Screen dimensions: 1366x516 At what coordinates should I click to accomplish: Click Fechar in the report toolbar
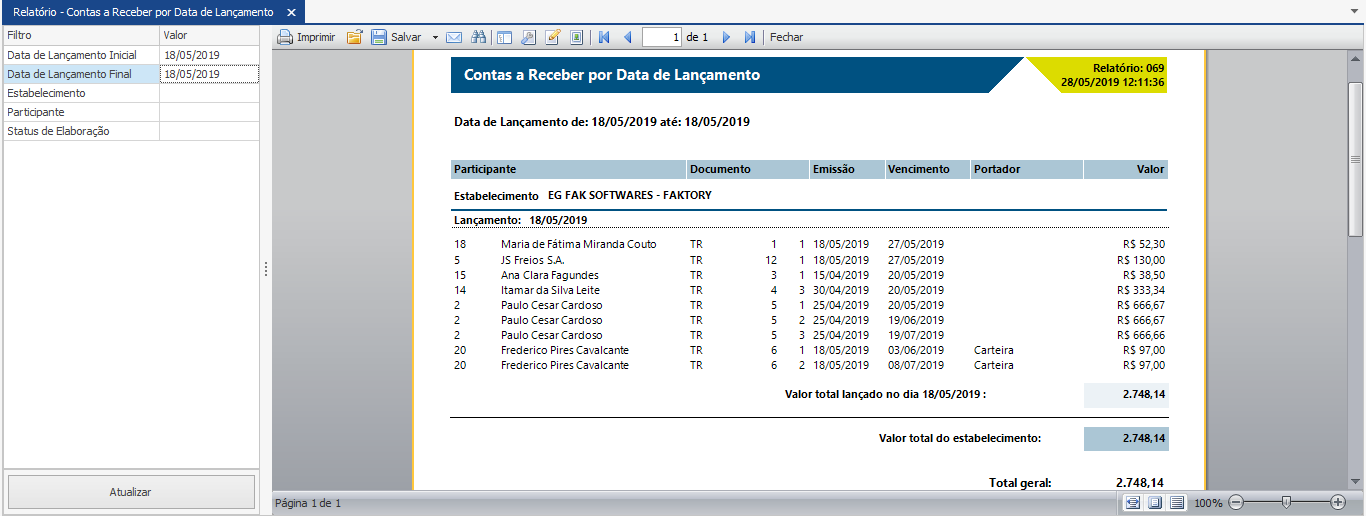point(786,37)
